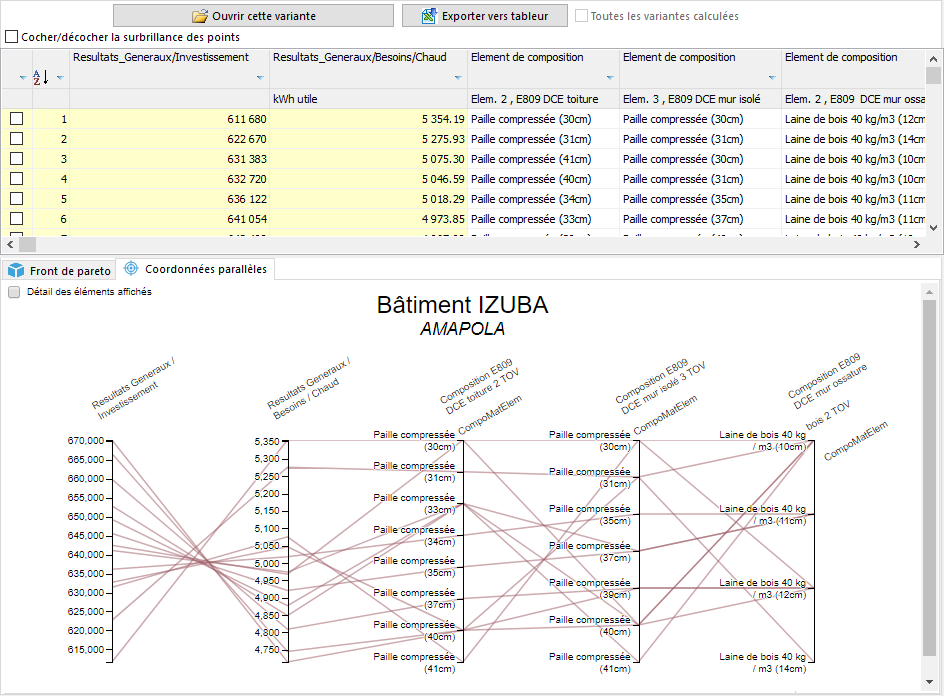Click table horizontal scrollbar left arrow
Screen dimensions: 944x696
pyautogui.click(x=10, y=244)
